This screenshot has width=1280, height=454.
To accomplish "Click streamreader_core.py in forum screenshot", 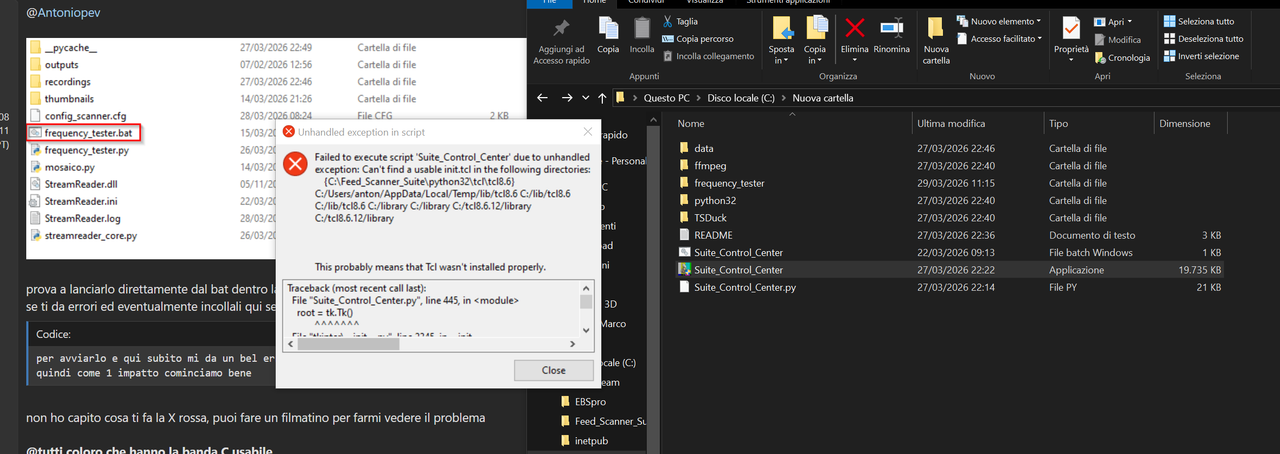I will (91, 236).
